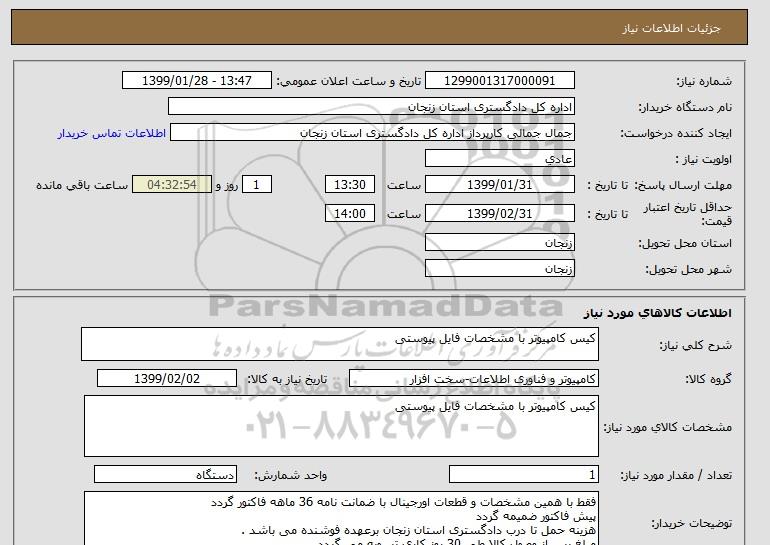Select the delivery city field زنجان
The image size is (770, 545).
coord(499,269)
